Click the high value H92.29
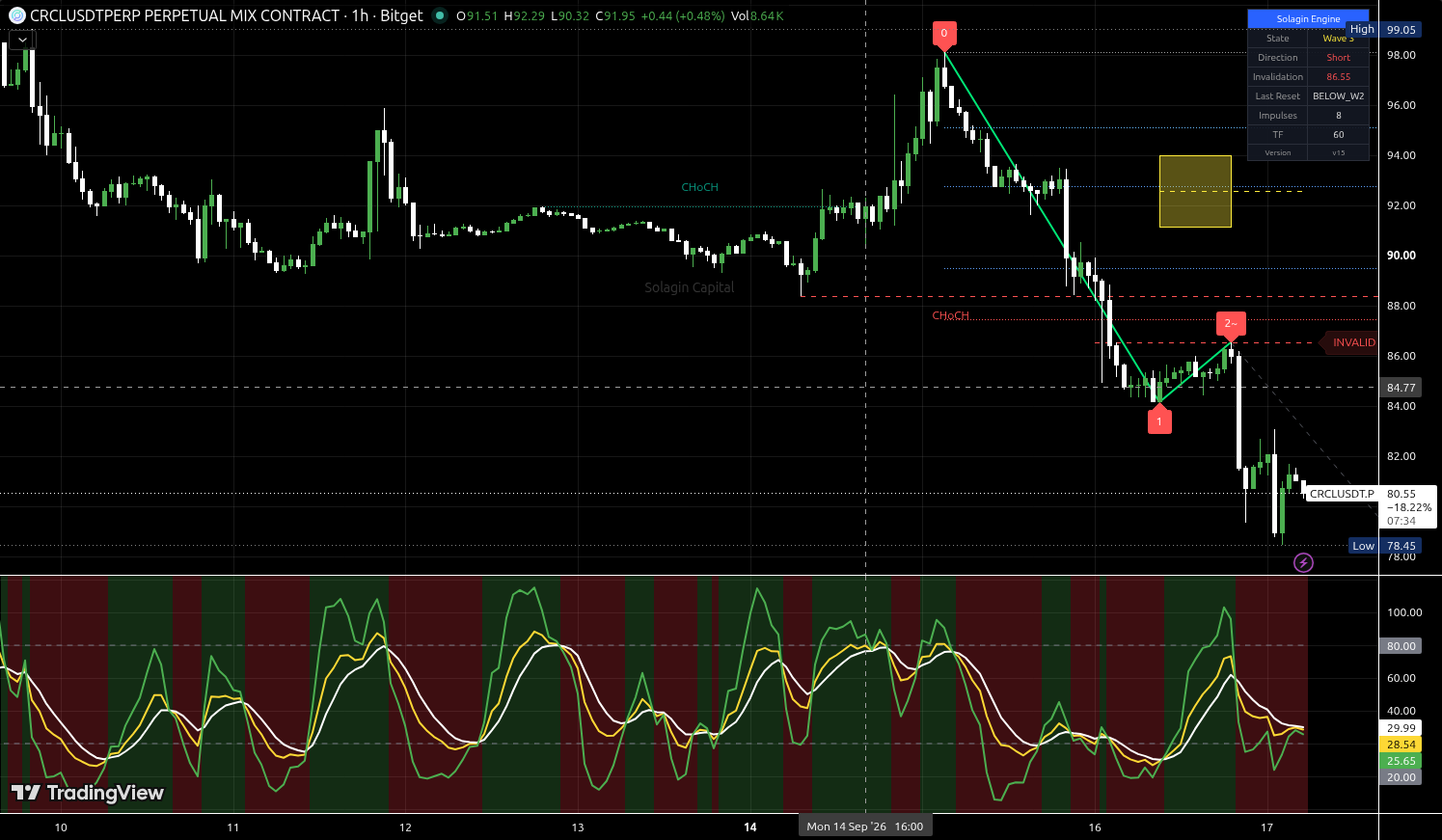 [x=524, y=15]
